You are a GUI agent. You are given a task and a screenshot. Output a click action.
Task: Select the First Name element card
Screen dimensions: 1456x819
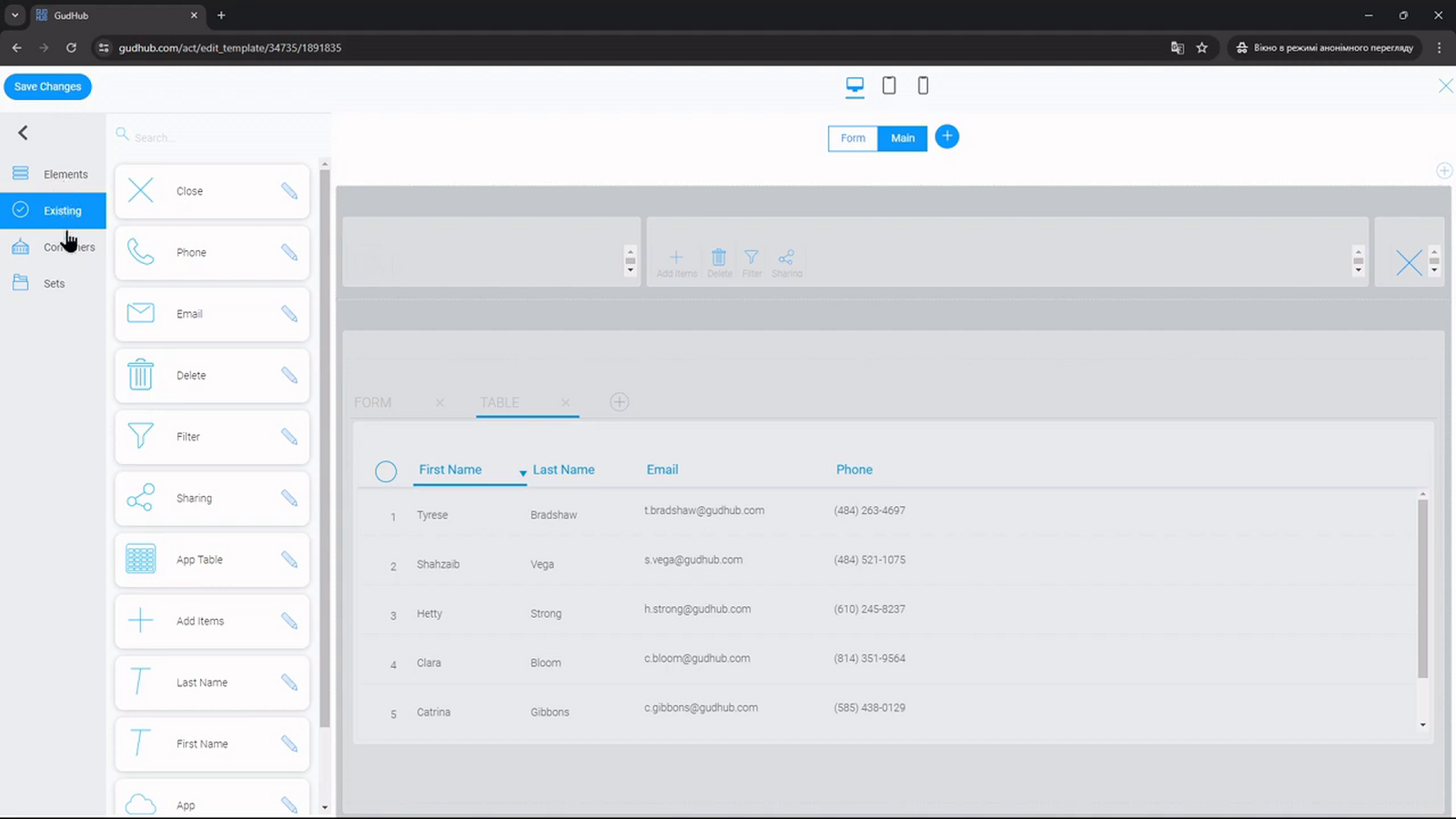point(212,743)
